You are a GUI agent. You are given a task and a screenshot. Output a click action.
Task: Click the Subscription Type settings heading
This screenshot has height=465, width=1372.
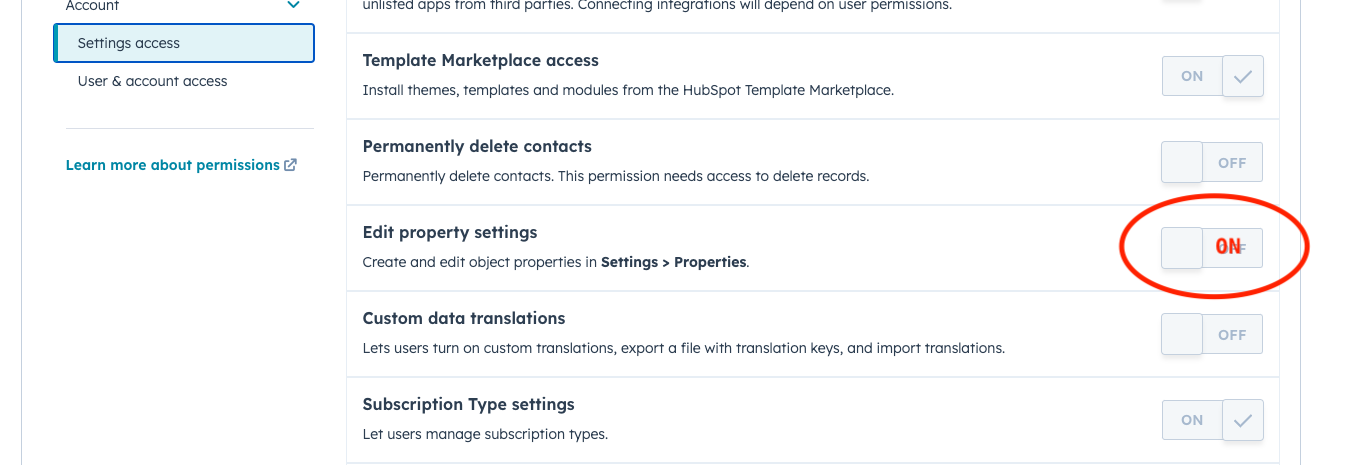(468, 405)
